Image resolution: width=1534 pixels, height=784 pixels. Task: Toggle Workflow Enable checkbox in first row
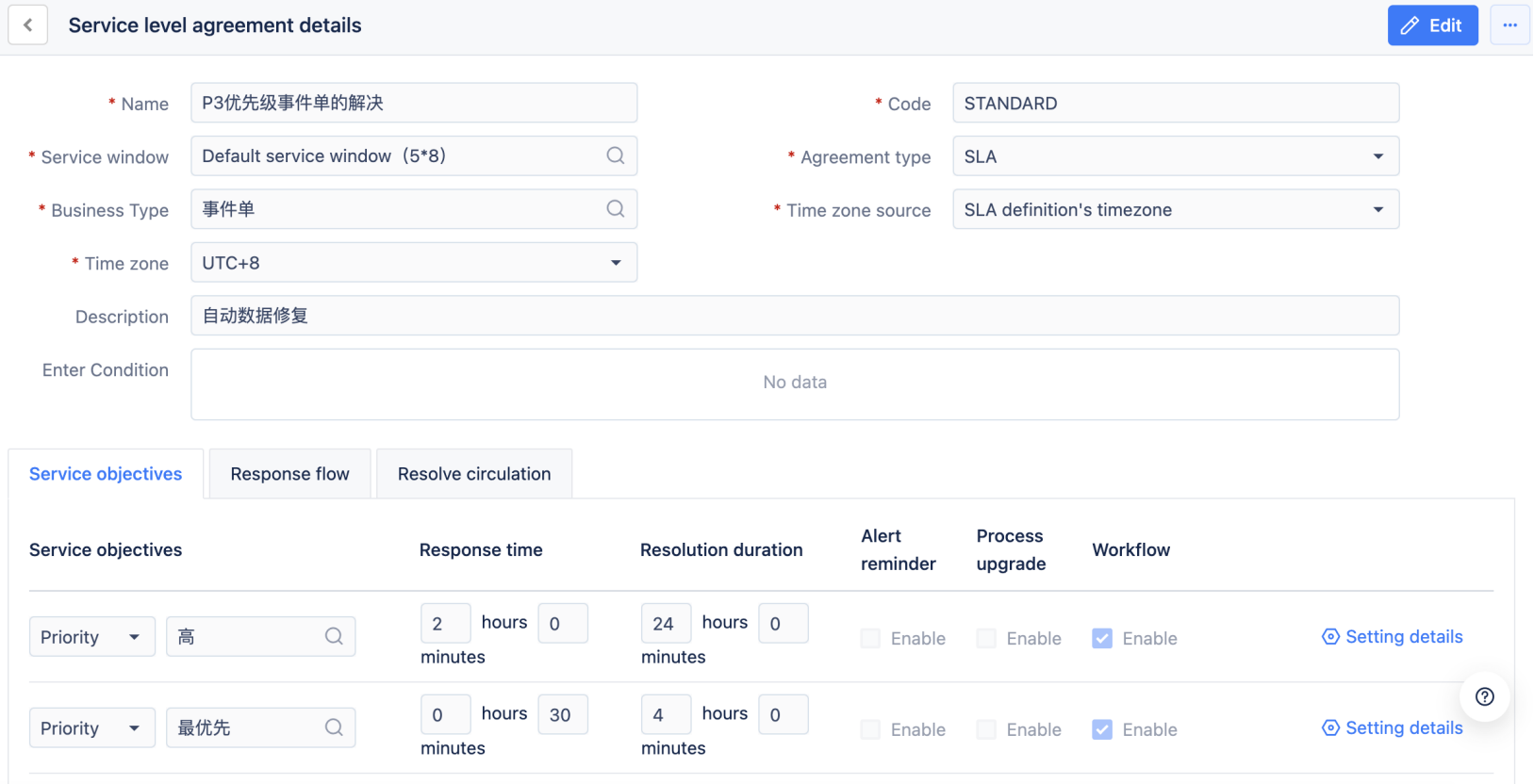click(x=1101, y=638)
